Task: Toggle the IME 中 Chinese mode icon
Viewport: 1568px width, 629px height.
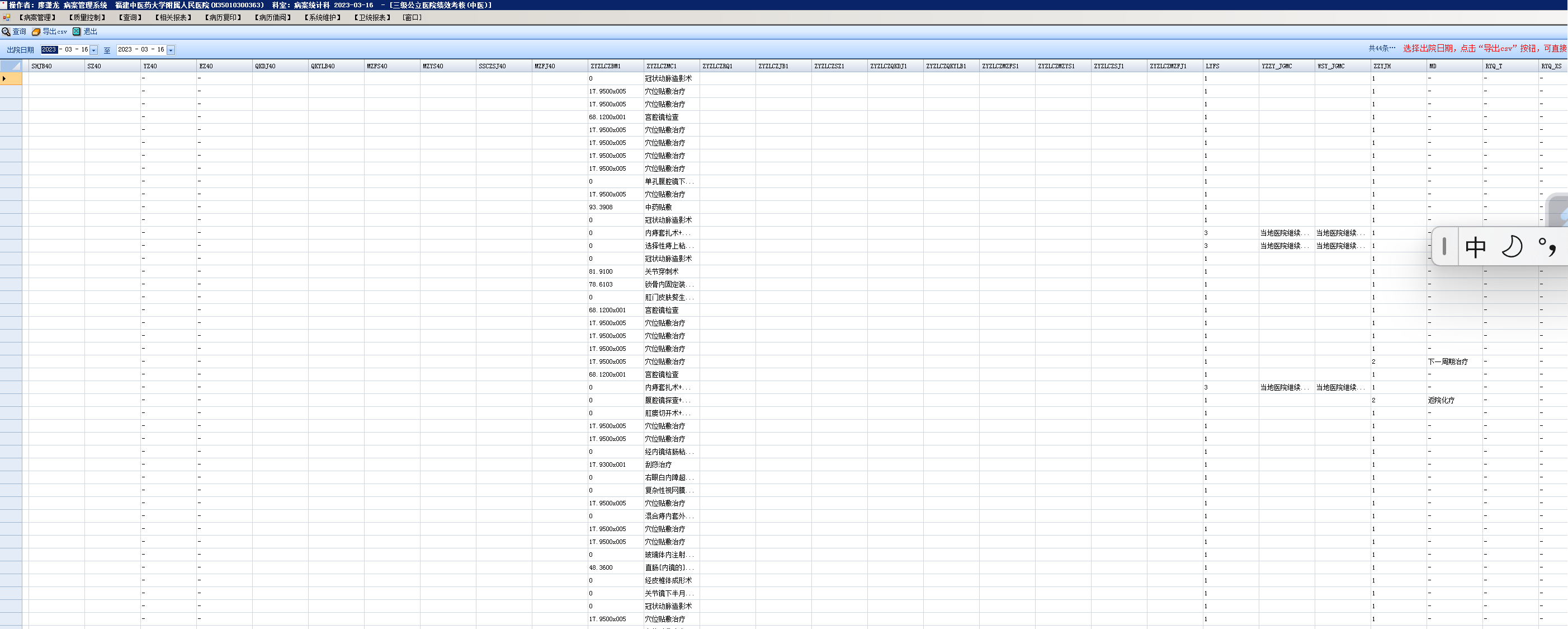Action: click(x=1476, y=247)
